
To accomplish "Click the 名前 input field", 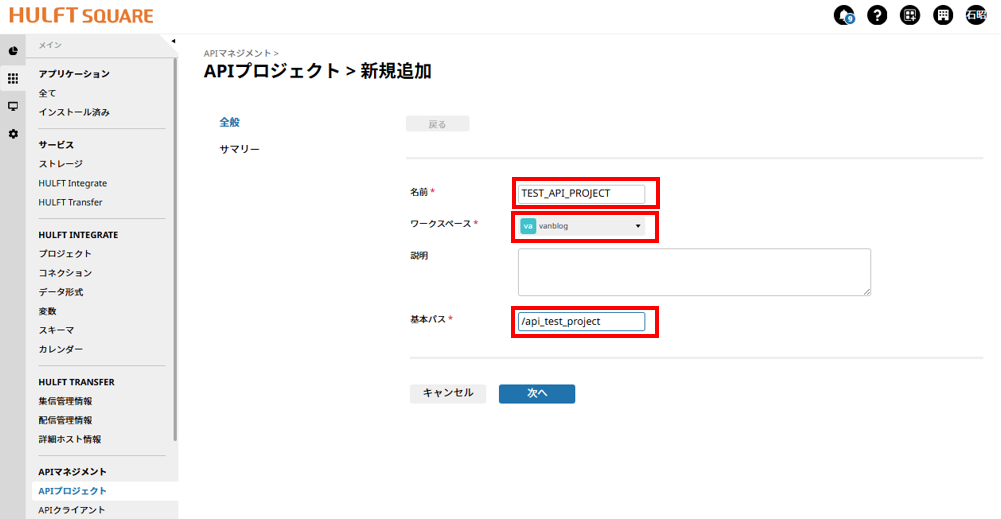I will point(581,193).
